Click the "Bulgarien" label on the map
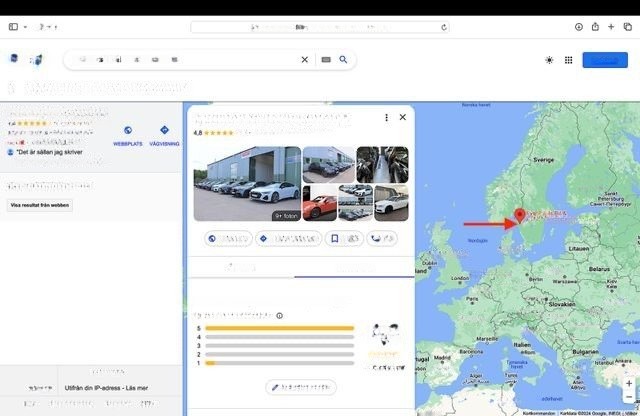This screenshot has width=640, height=416. pyautogui.click(x=585, y=352)
